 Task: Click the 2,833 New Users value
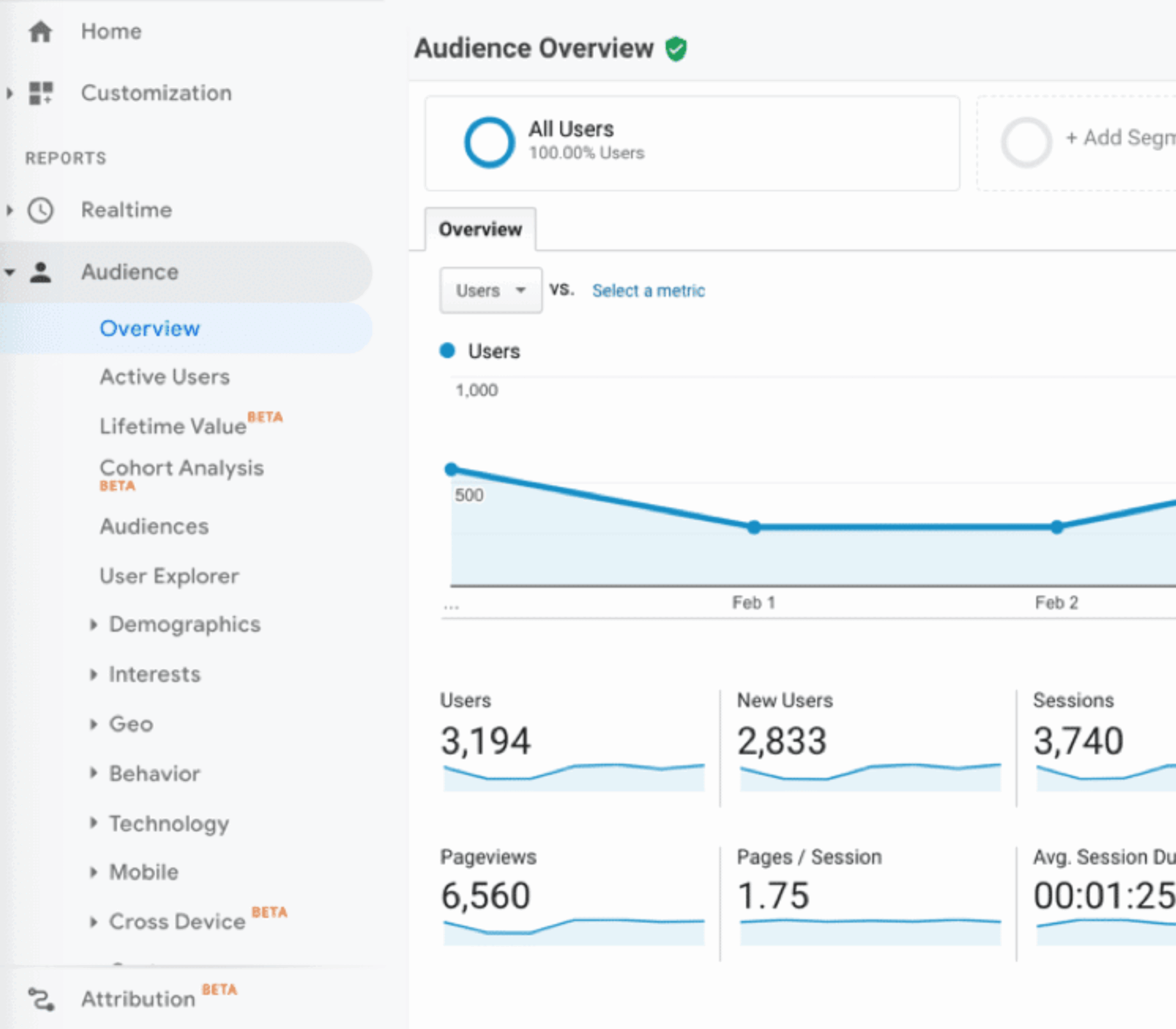pos(781,741)
